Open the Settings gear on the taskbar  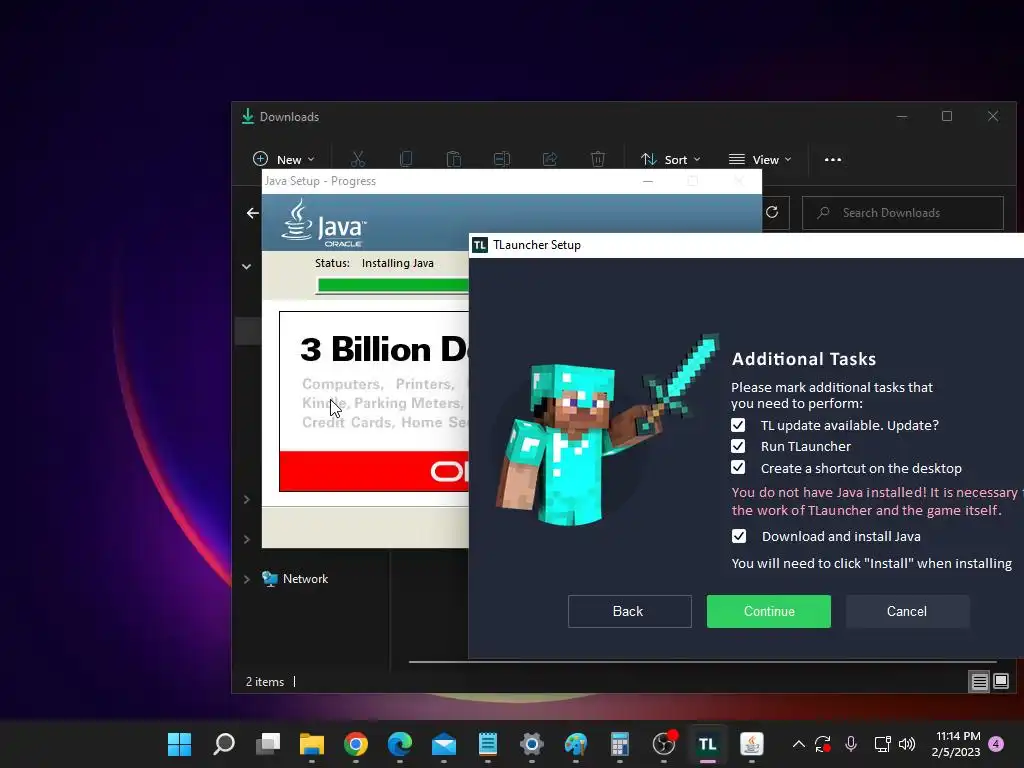(532, 744)
